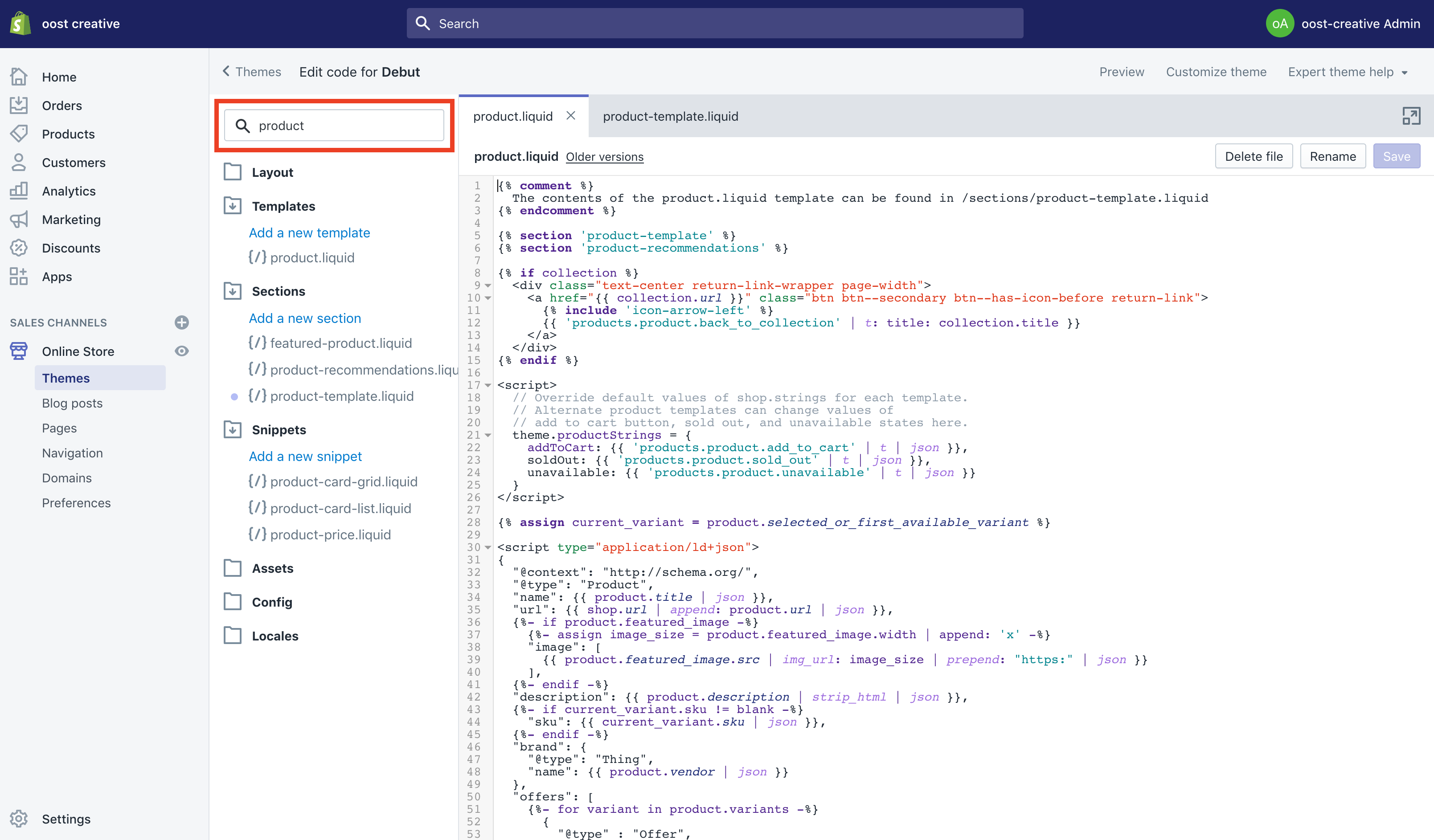Fold code at line 30

click(488, 547)
